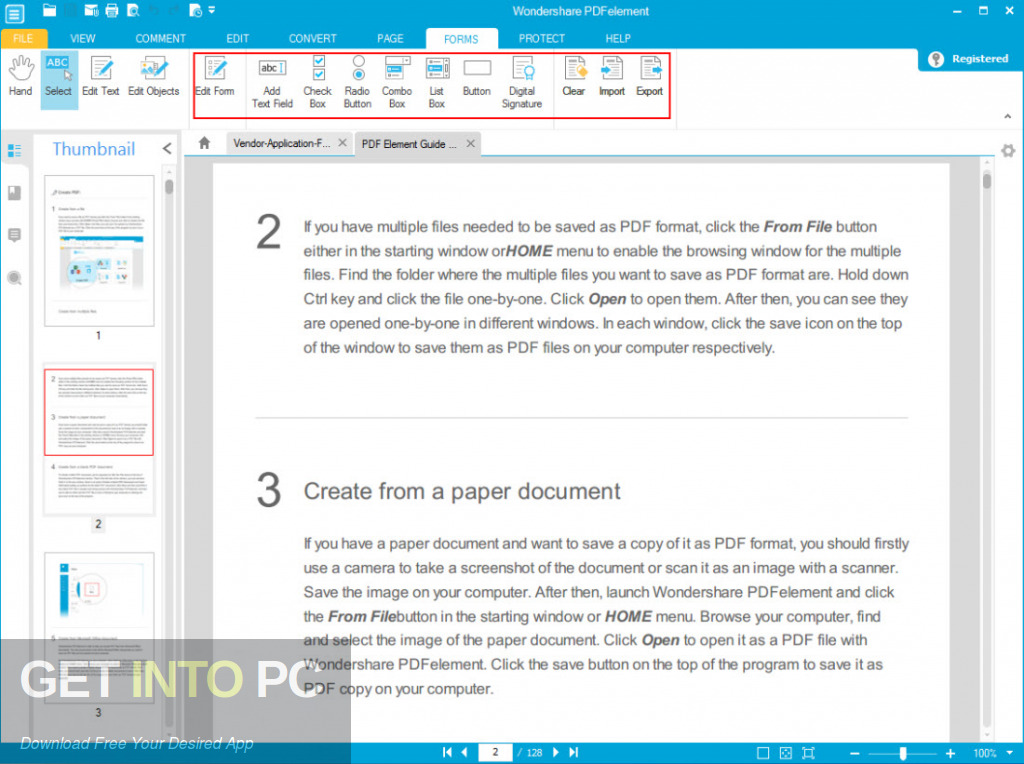The width and height of the screenshot is (1024, 764).
Task: Click the Registered button
Action: click(970, 59)
